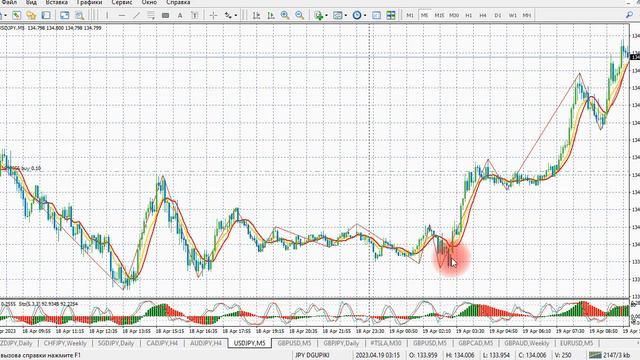Select the text 'A' tool
The image size is (640, 360).
click(x=180, y=16)
